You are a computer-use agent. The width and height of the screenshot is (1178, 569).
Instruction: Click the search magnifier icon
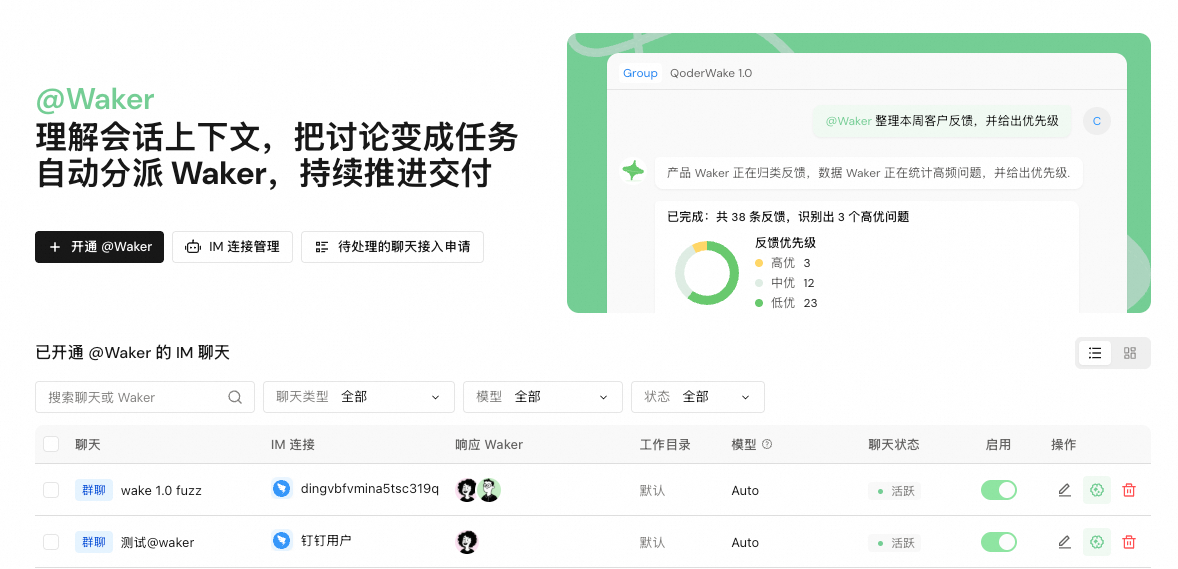point(235,397)
